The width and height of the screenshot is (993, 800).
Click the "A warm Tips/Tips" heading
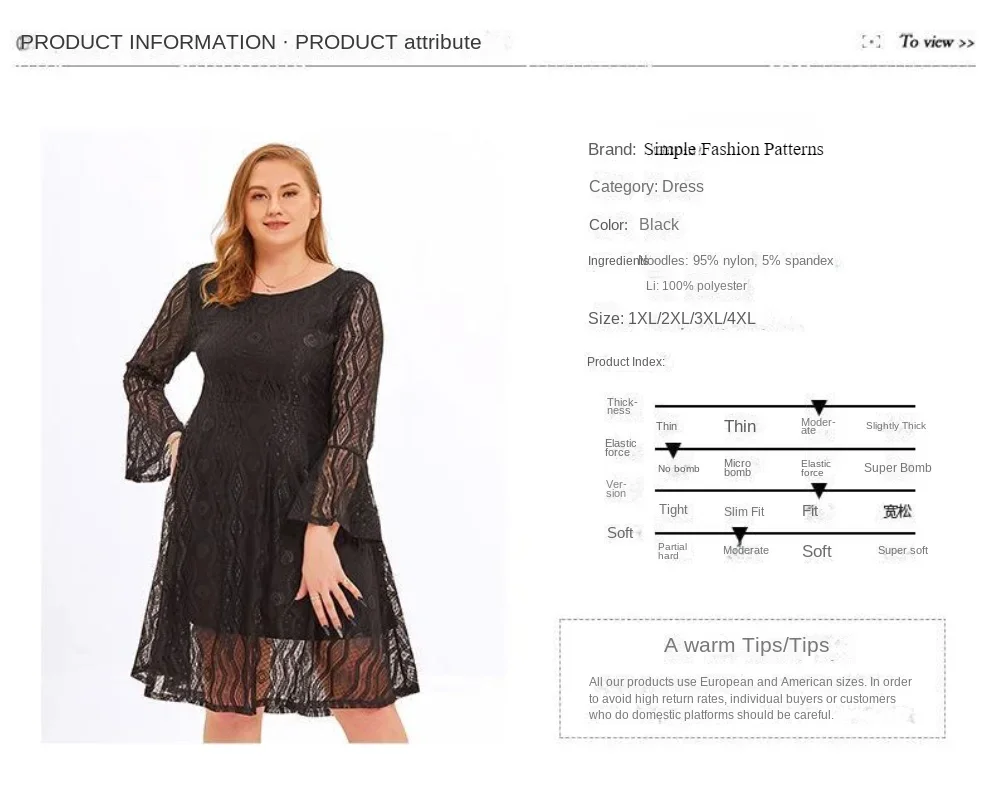click(x=746, y=645)
